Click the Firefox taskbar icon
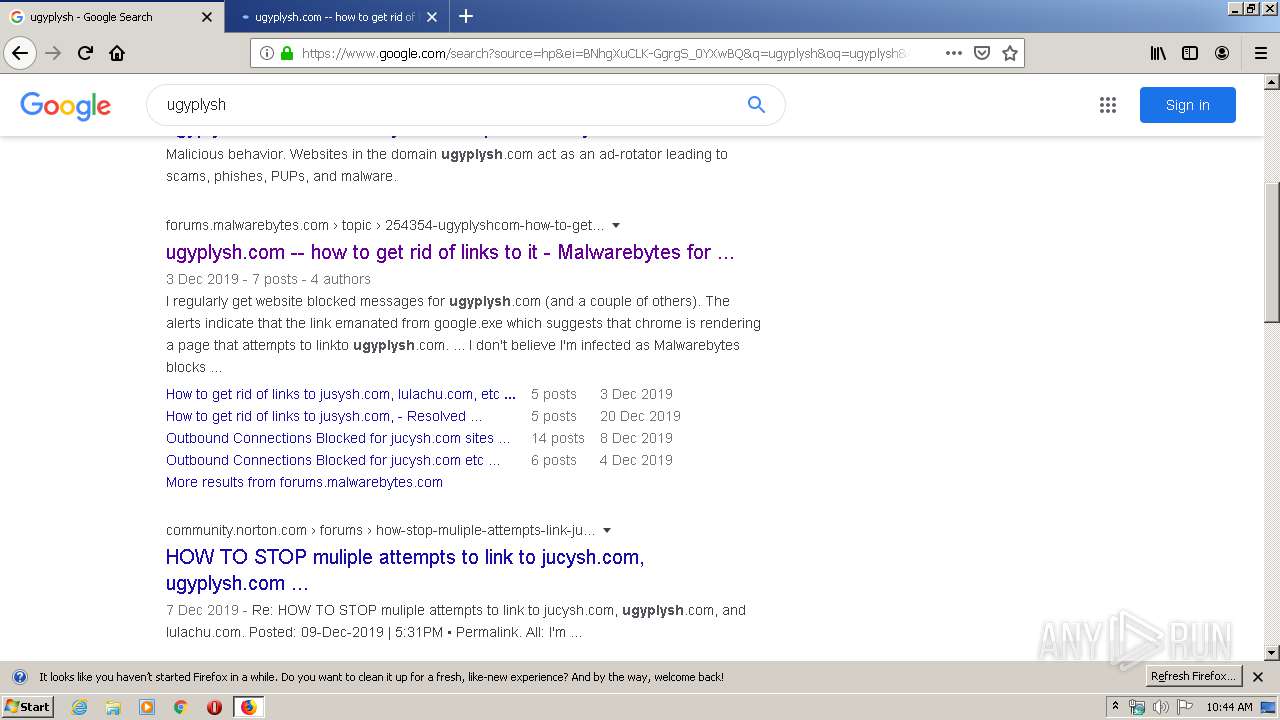This screenshot has width=1280, height=720. click(x=248, y=707)
